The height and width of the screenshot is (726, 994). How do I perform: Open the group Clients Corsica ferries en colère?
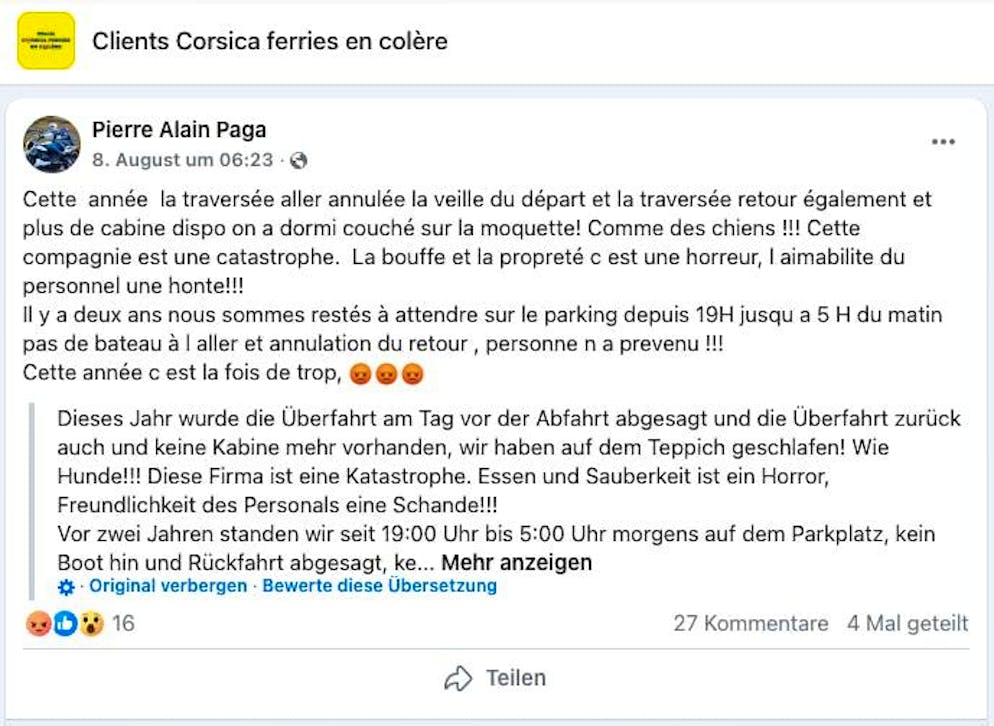point(268,41)
